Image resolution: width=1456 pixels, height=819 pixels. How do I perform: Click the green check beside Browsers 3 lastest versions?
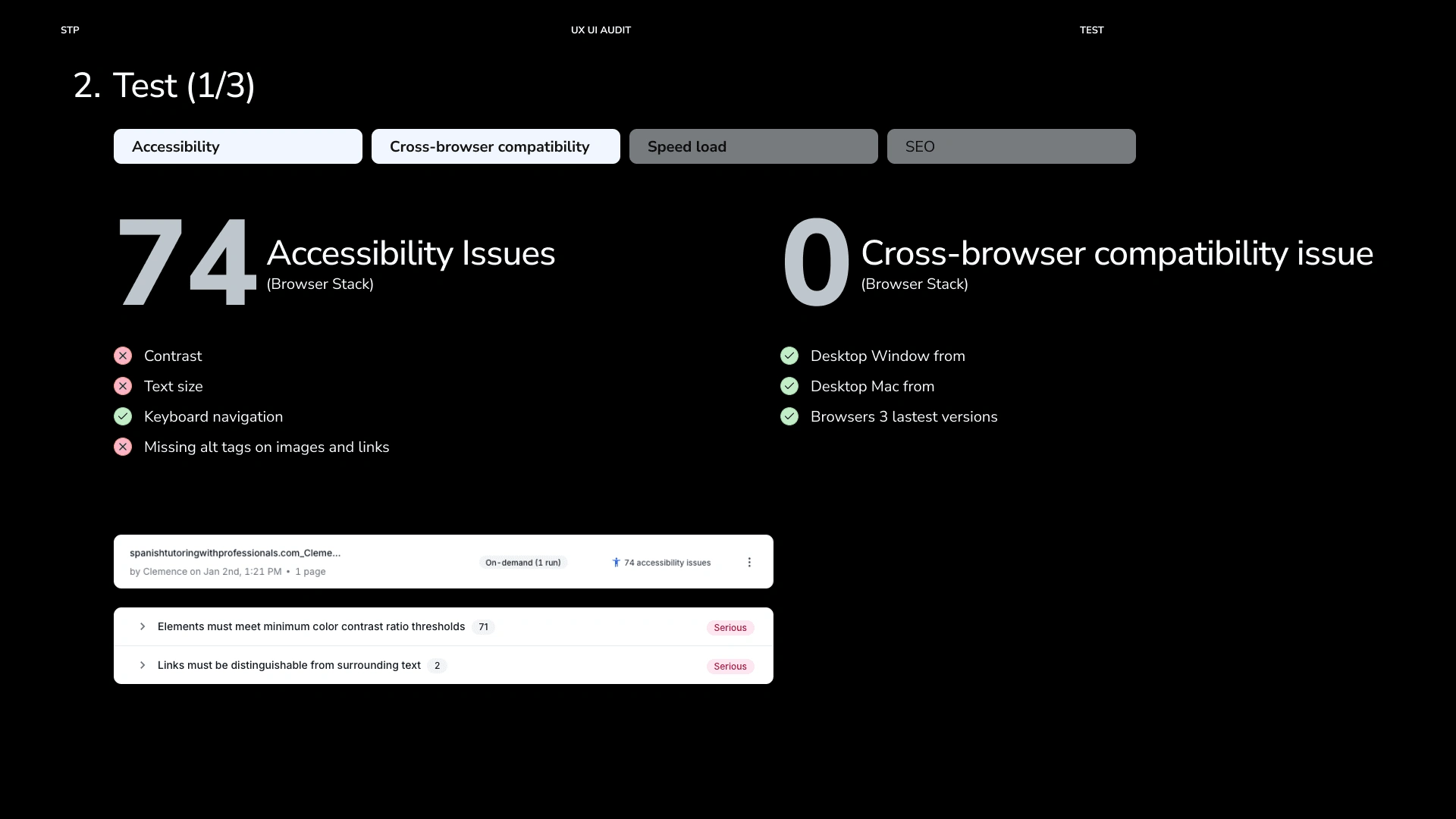click(x=789, y=416)
